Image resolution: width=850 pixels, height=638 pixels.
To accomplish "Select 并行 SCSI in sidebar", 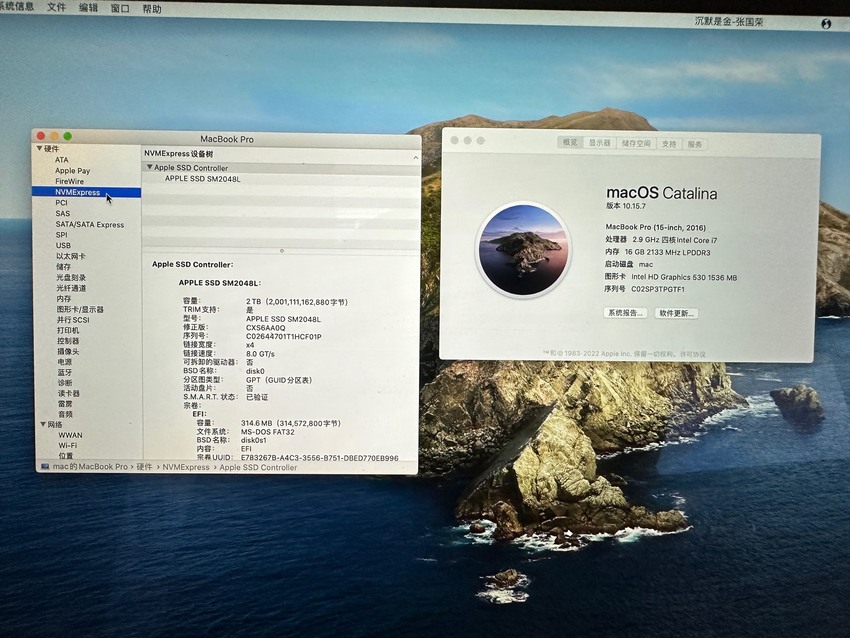I will coord(73,319).
